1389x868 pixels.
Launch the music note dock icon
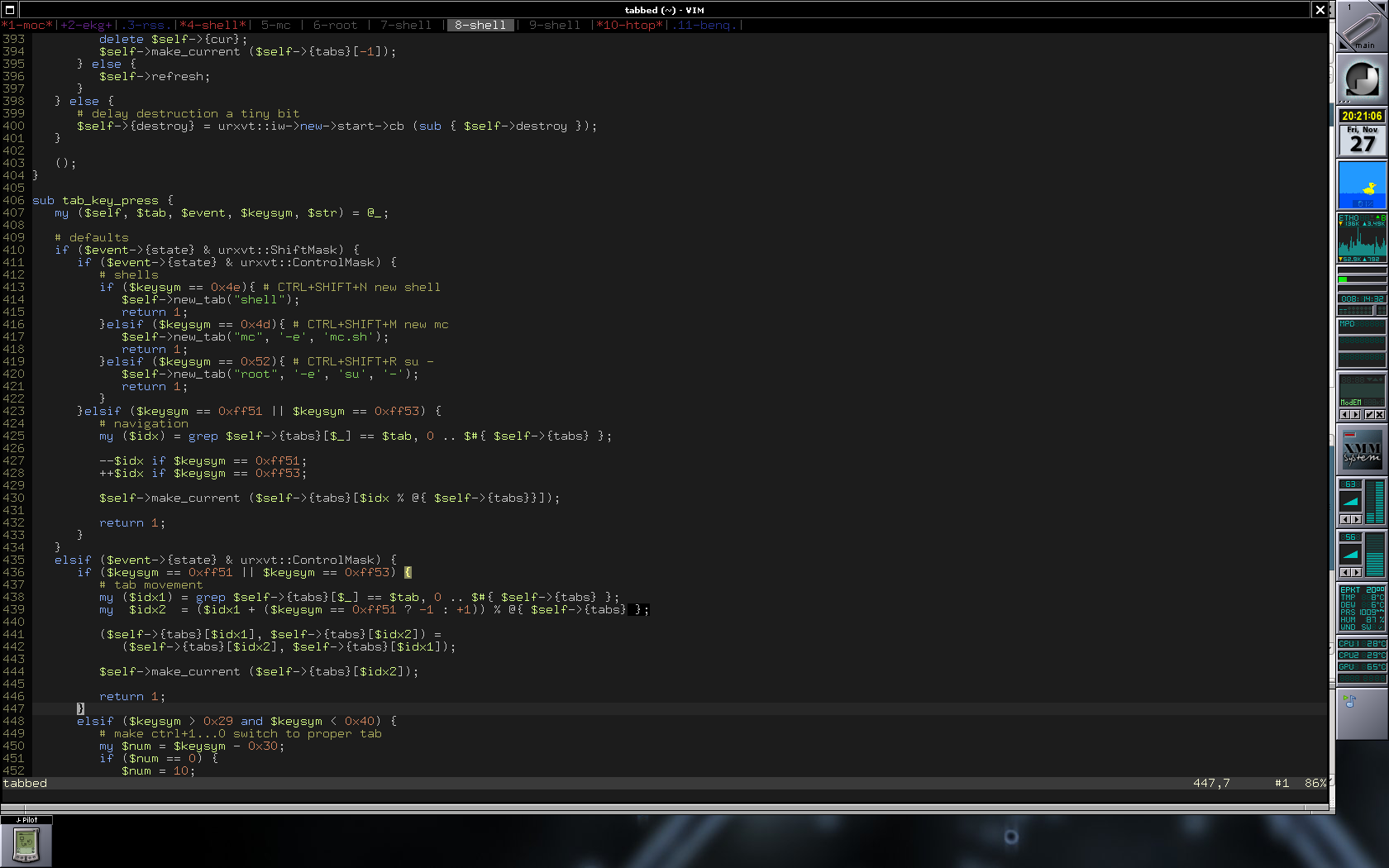point(1362,713)
